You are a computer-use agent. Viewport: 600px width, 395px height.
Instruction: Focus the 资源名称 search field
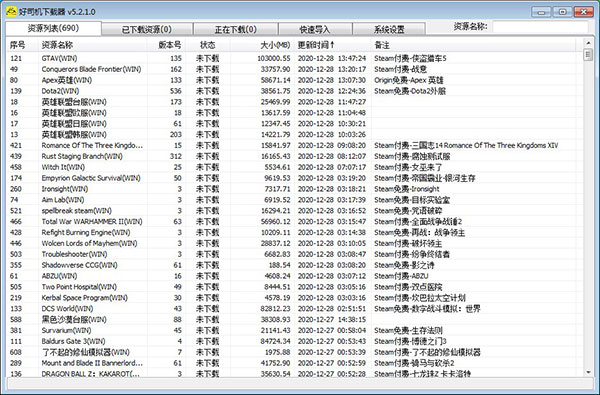[540, 27]
